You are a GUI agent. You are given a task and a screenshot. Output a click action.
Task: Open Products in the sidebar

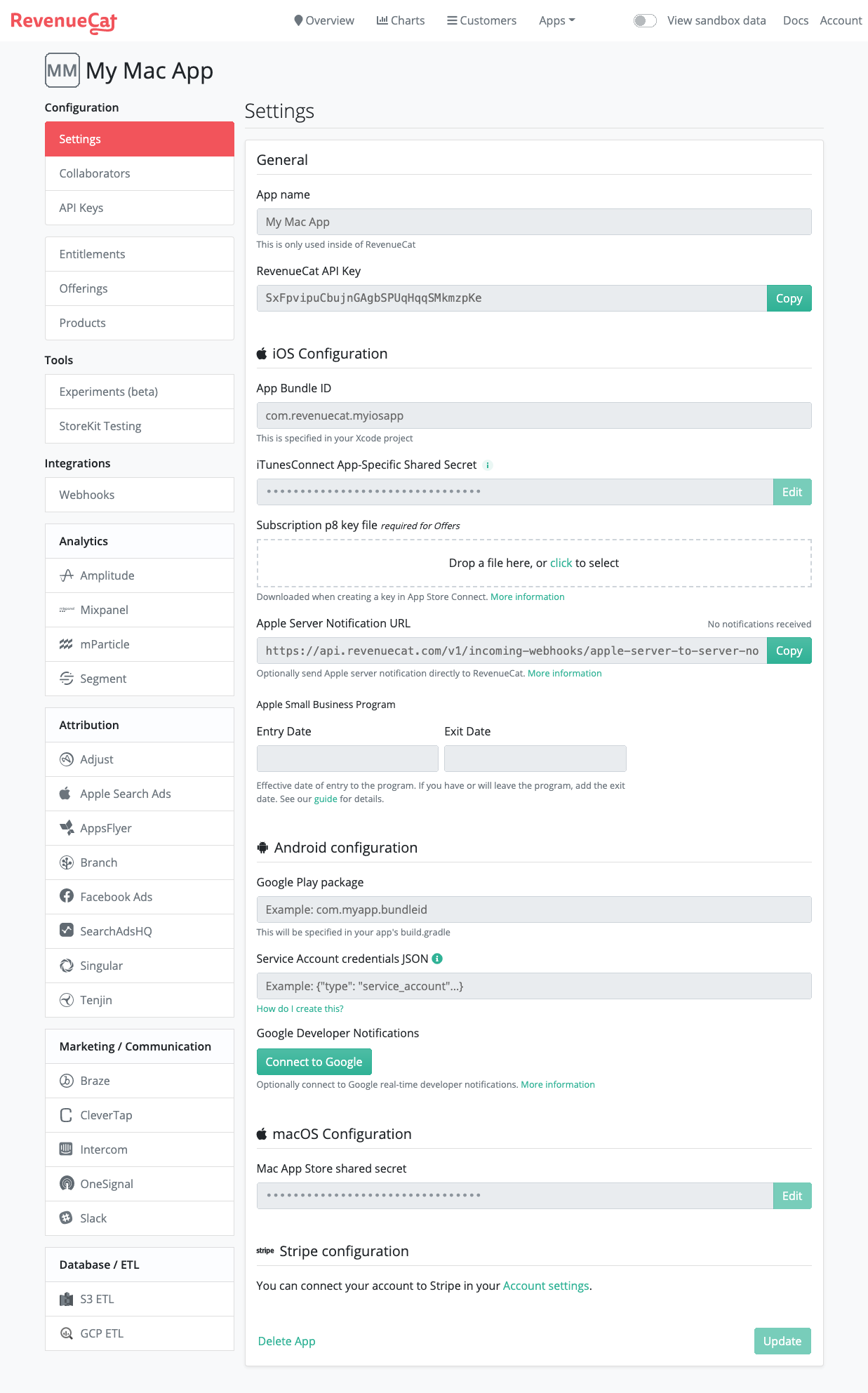coord(140,323)
